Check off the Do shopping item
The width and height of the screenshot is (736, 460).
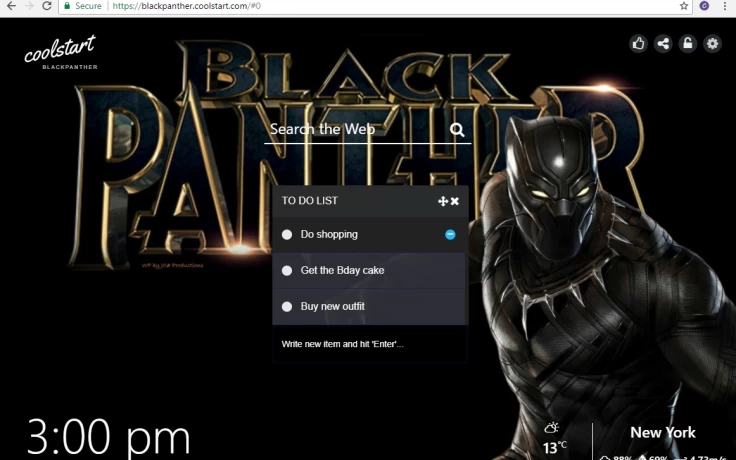(x=287, y=235)
